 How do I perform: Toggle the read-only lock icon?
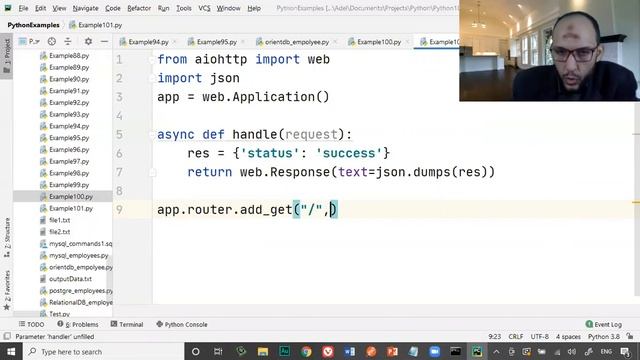point(630,337)
